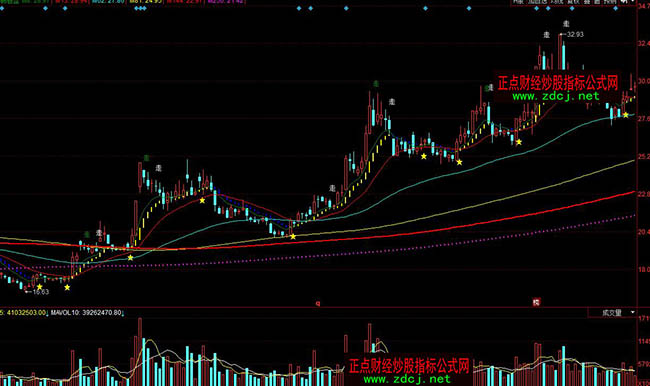Click the 32.93 high price label

[575, 34]
